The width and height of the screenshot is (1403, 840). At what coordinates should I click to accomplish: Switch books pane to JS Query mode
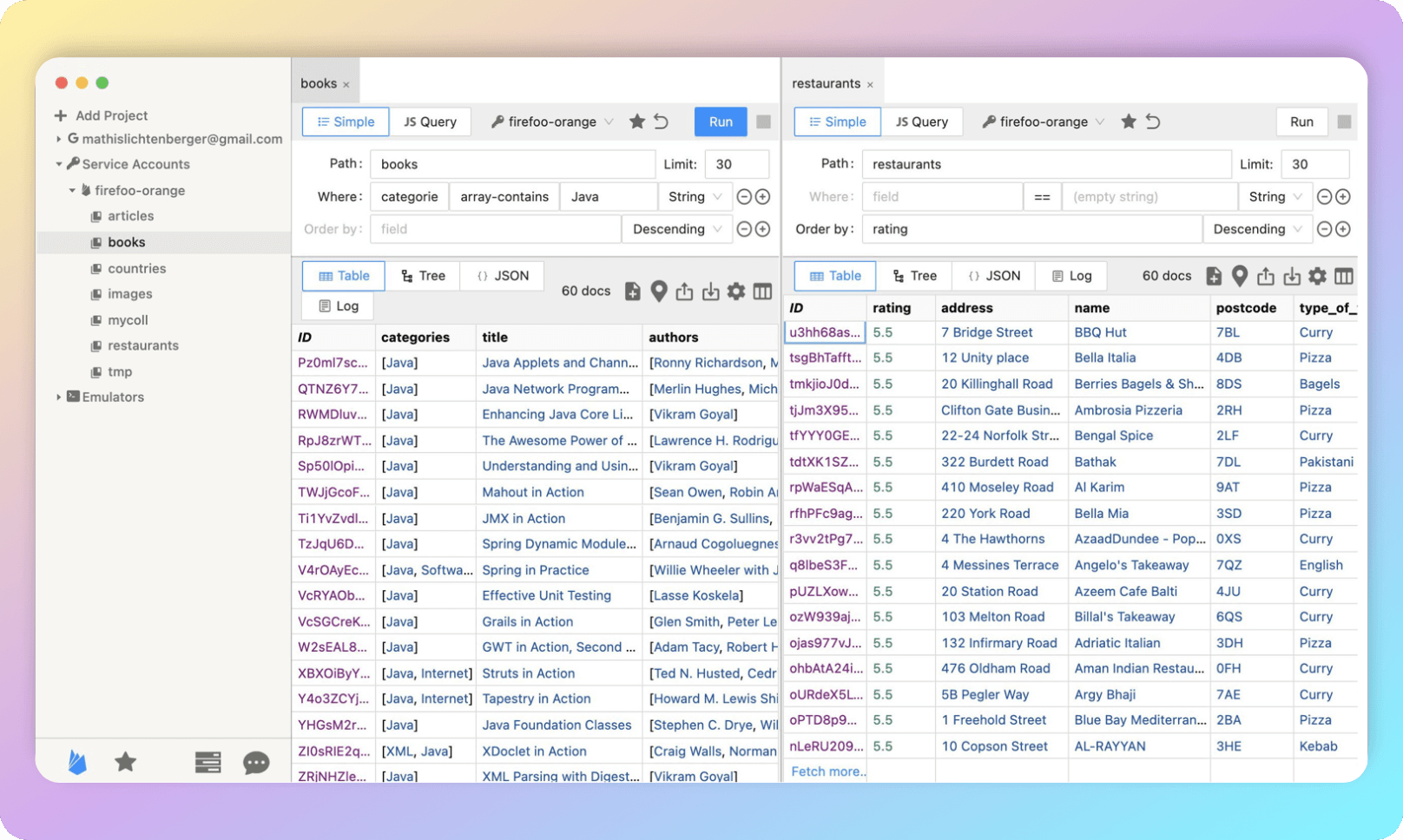tap(430, 121)
